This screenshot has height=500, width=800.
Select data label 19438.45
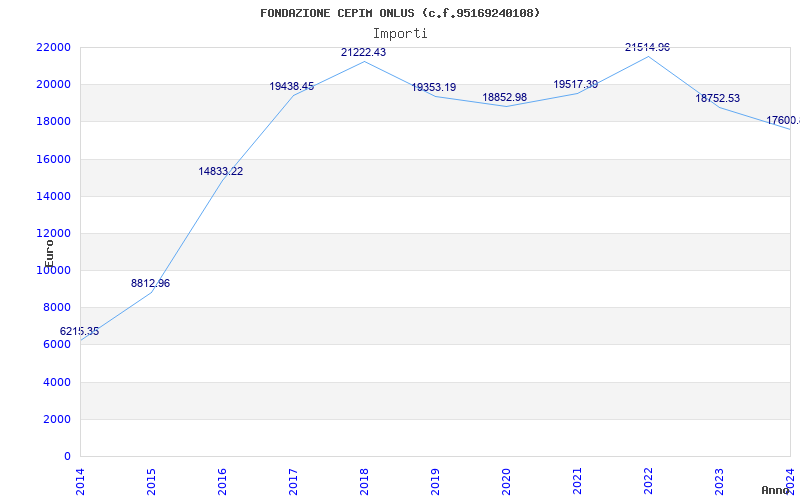(x=292, y=87)
